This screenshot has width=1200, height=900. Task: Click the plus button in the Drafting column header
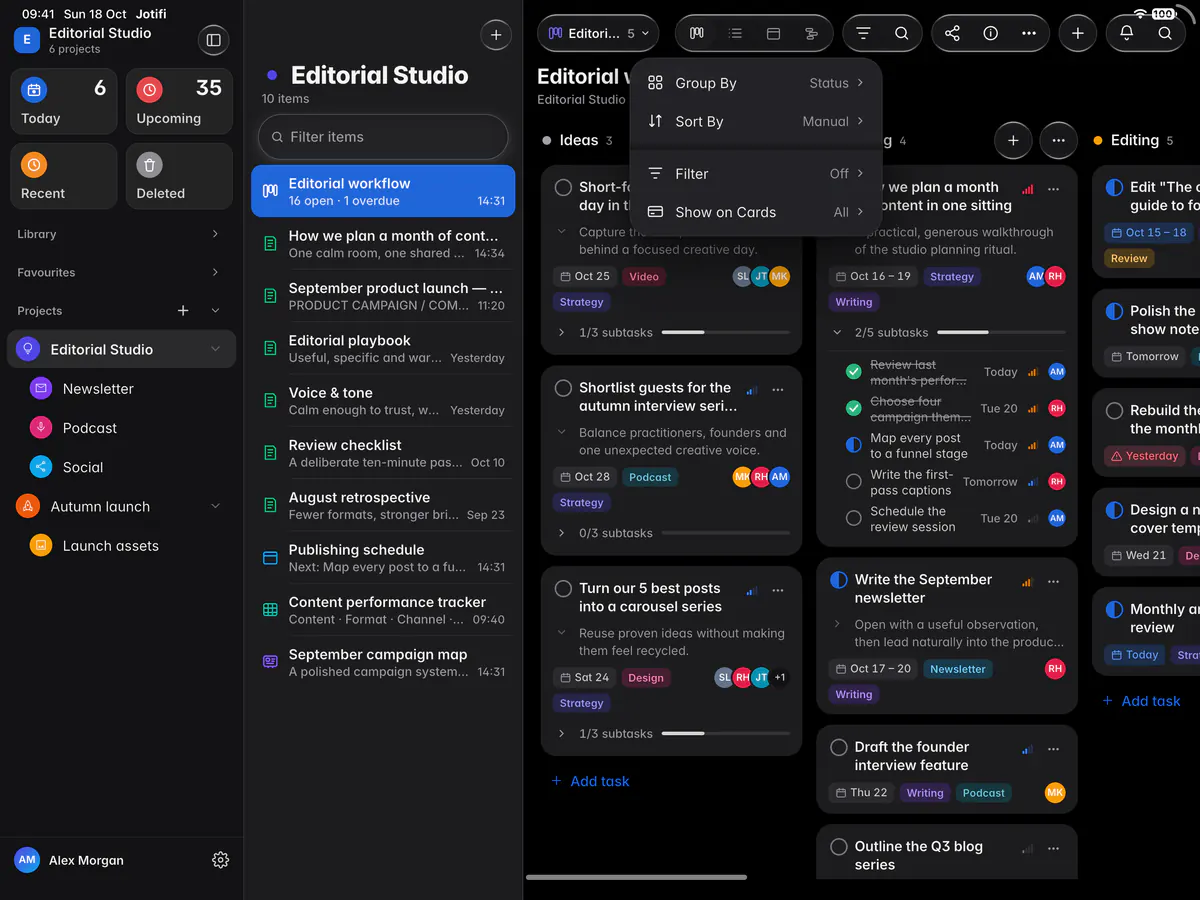(1013, 141)
